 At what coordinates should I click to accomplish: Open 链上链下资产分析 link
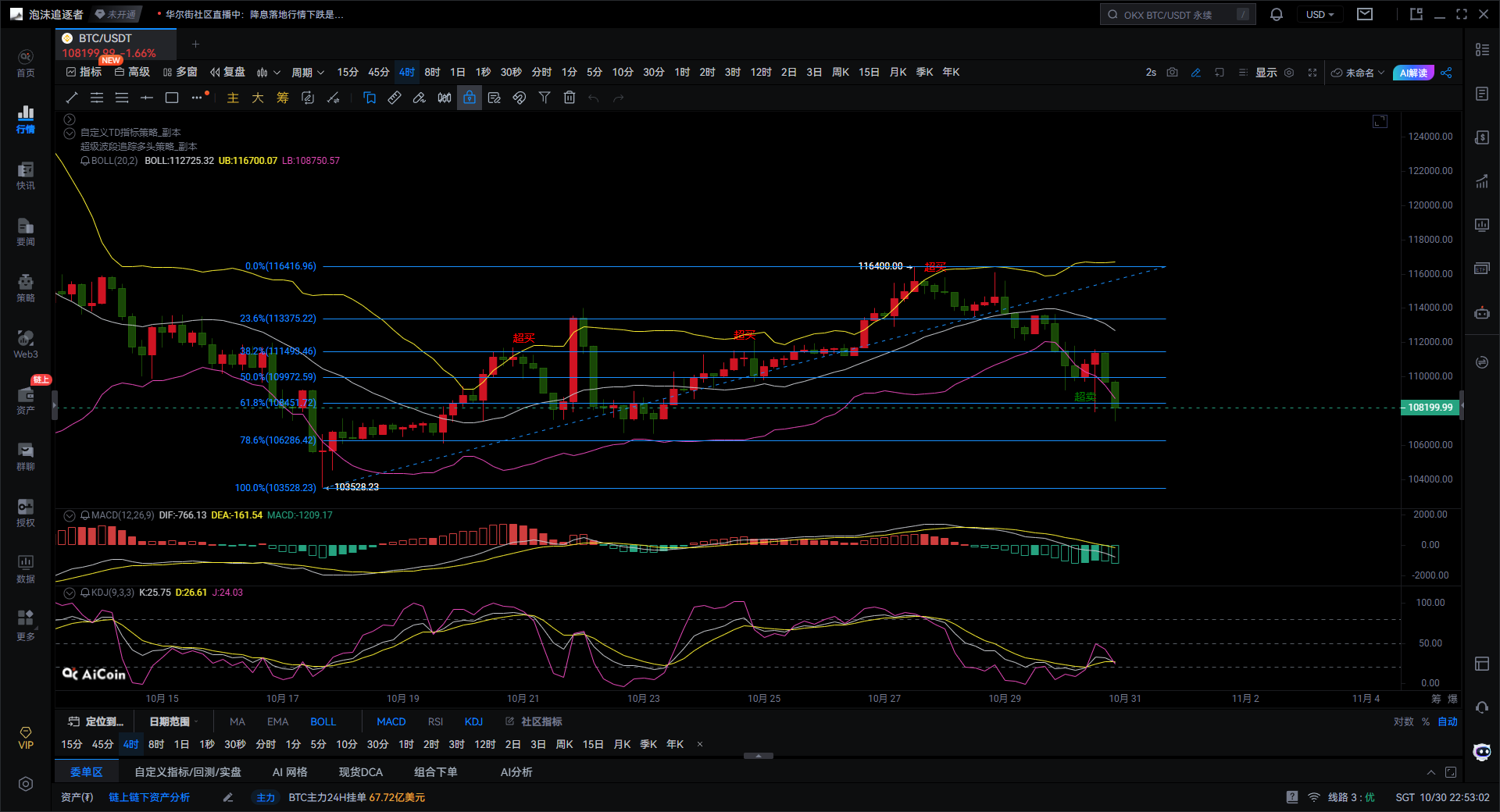(x=149, y=797)
